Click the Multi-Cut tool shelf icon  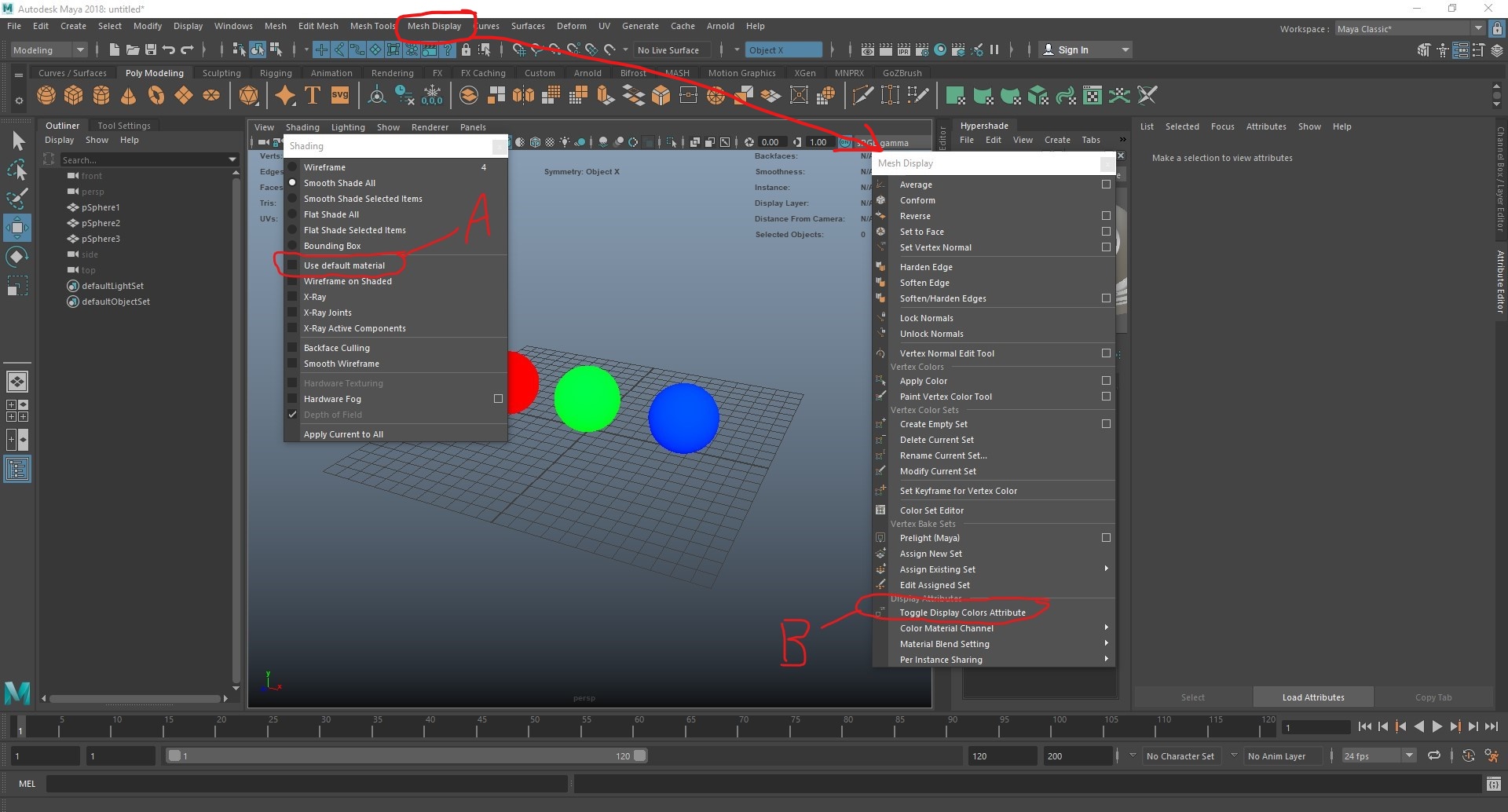point(862,96)
